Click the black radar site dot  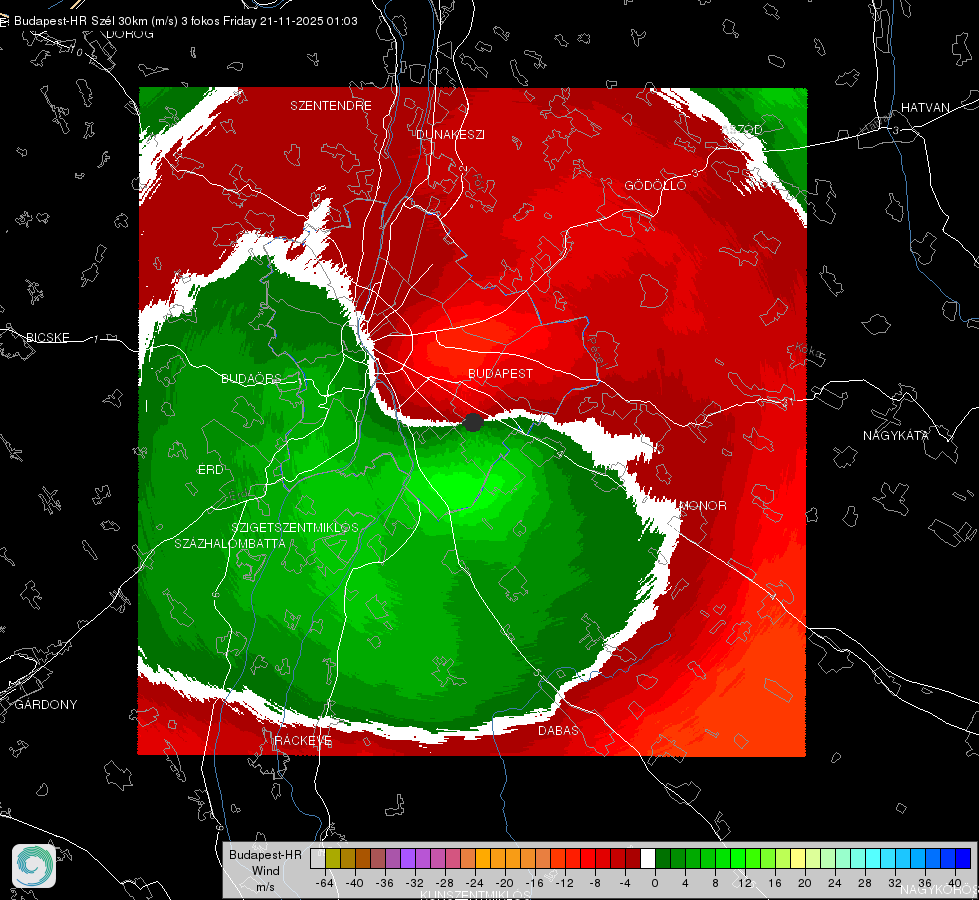pyautogui.click(x=473, y=422)
